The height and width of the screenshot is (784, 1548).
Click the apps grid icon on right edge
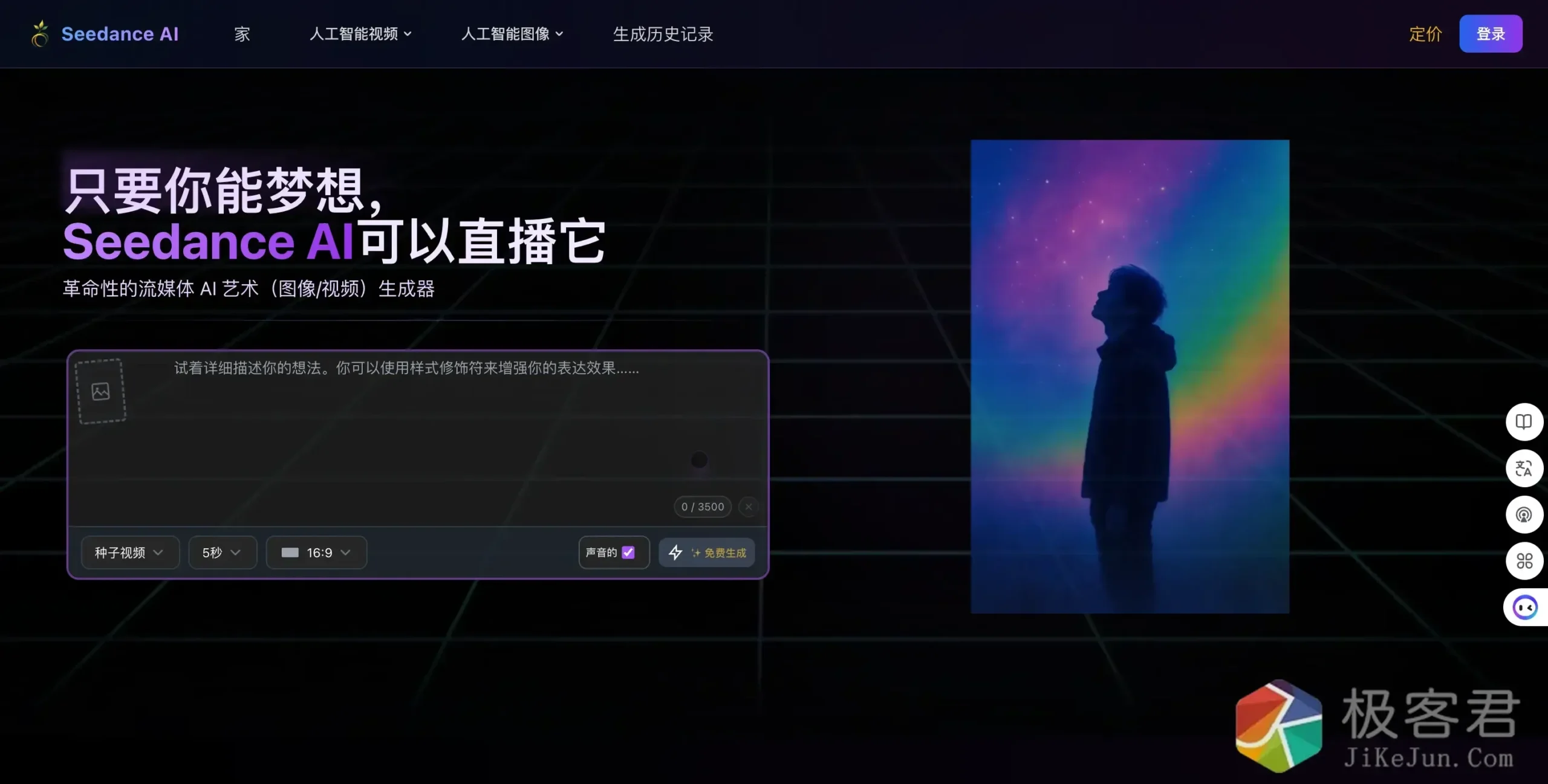pyautogui.click(x=1524, y=561)
